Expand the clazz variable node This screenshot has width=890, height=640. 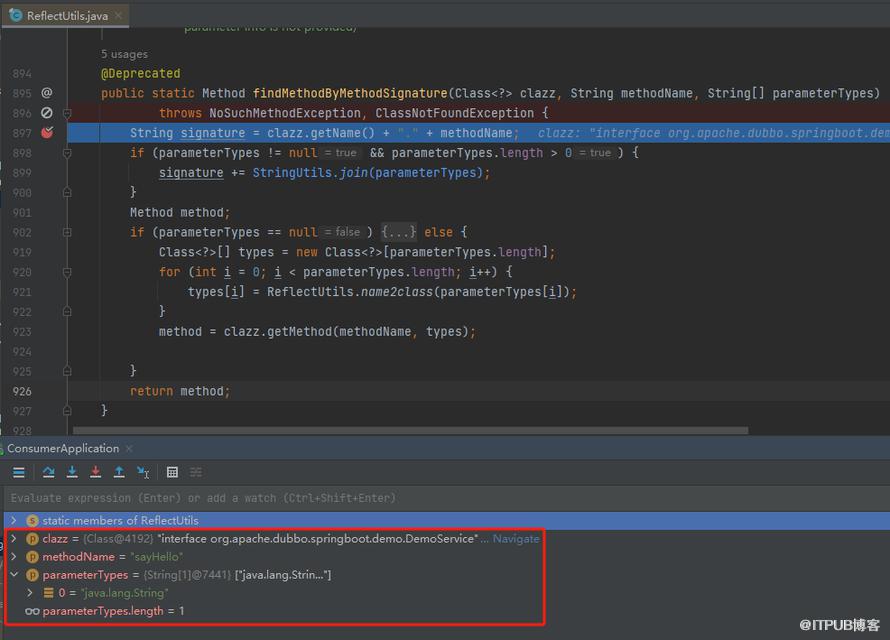(x=14, y=538)
